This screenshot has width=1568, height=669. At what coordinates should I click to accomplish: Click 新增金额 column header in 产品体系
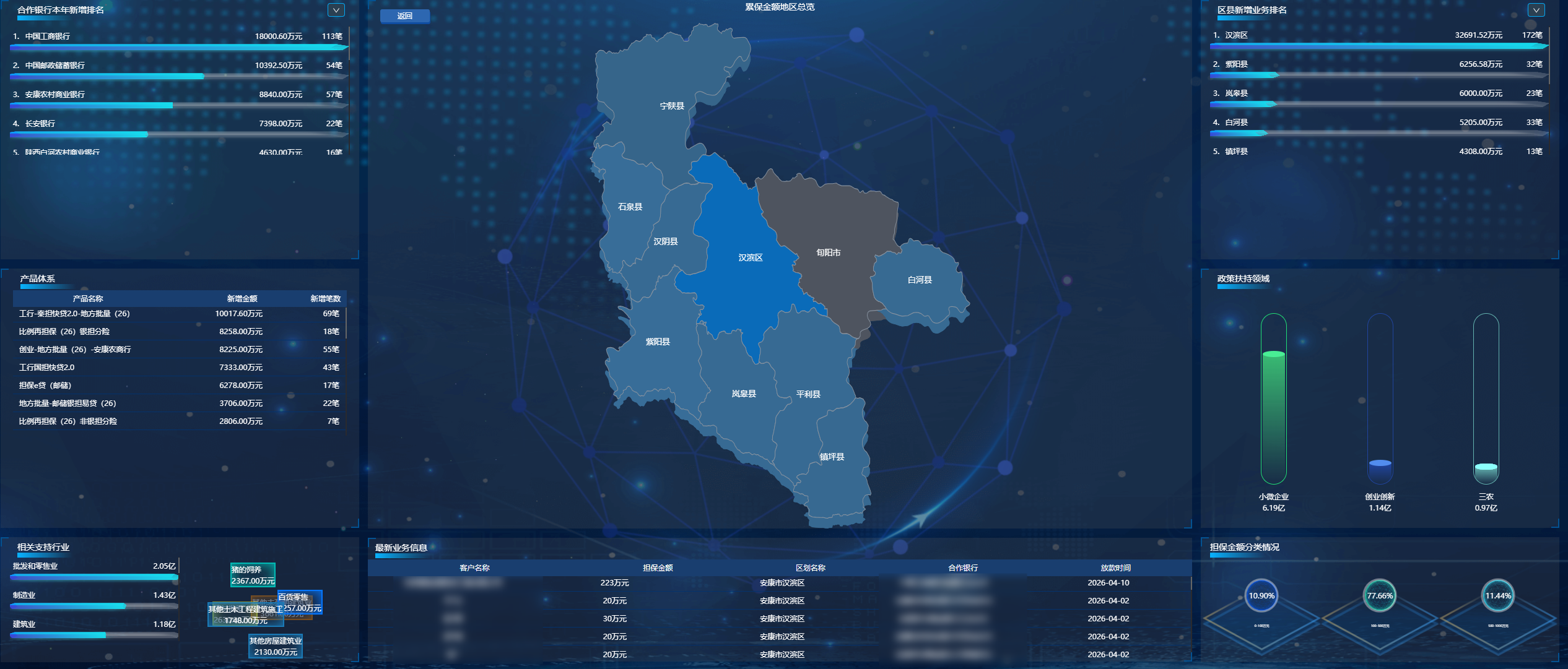pyautogui.click(x=242, y=299)
